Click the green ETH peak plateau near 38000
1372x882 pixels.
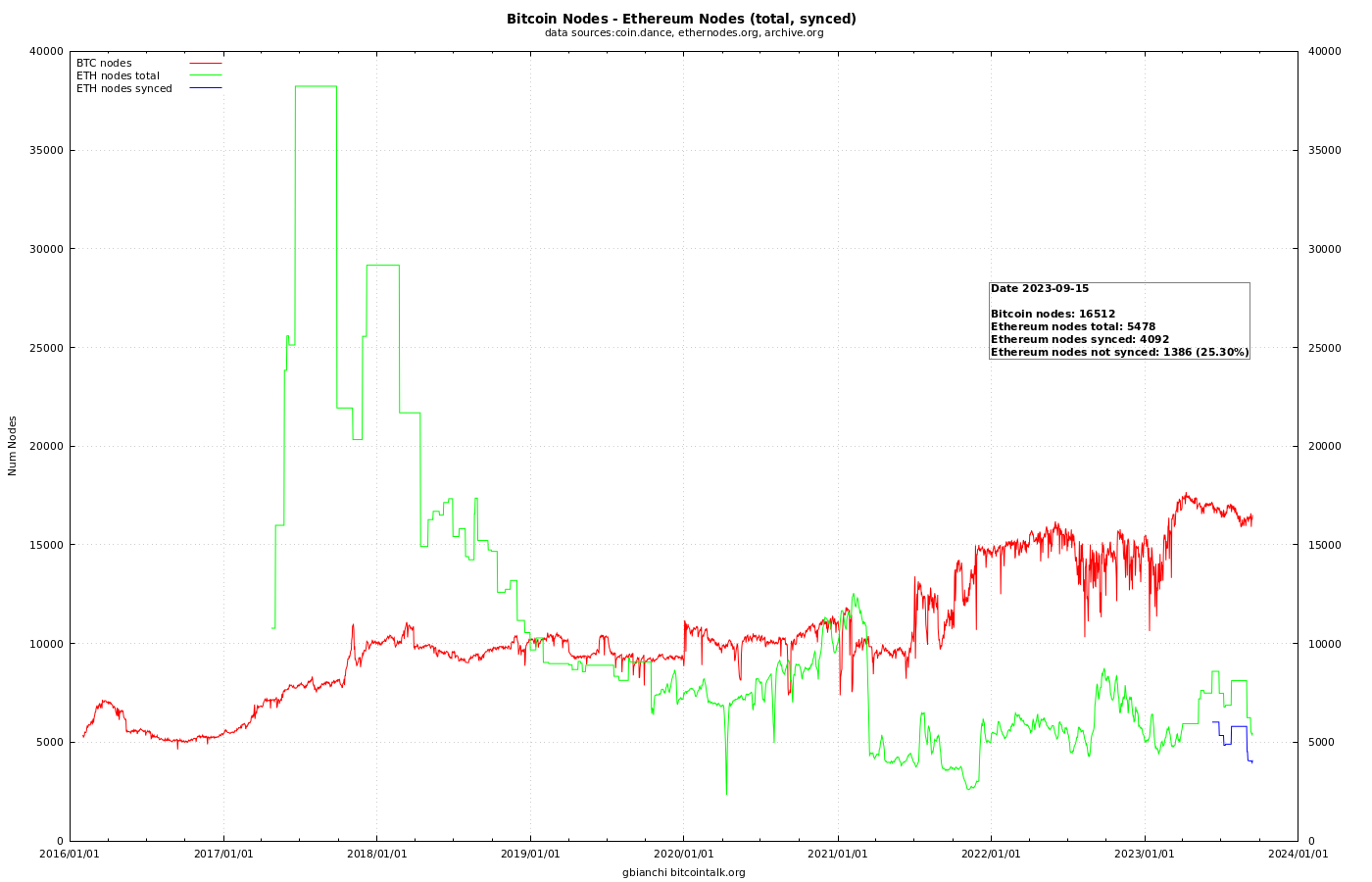316,86
